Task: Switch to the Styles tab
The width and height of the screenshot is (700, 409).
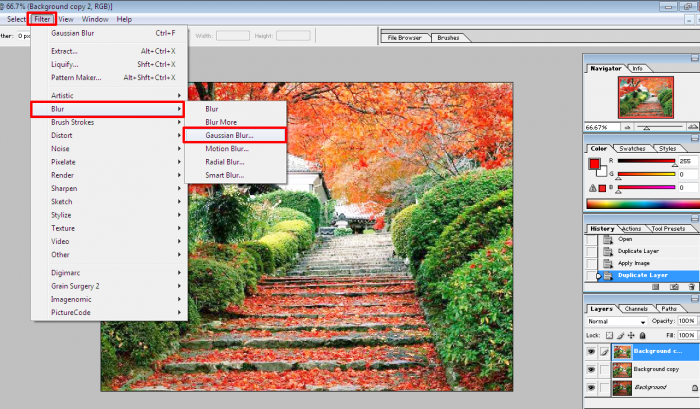Action: [x=667, y=149]
